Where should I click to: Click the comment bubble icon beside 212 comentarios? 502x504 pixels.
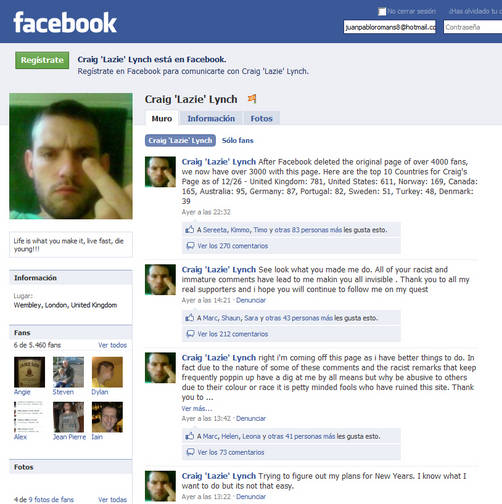[x=190, y=334]
